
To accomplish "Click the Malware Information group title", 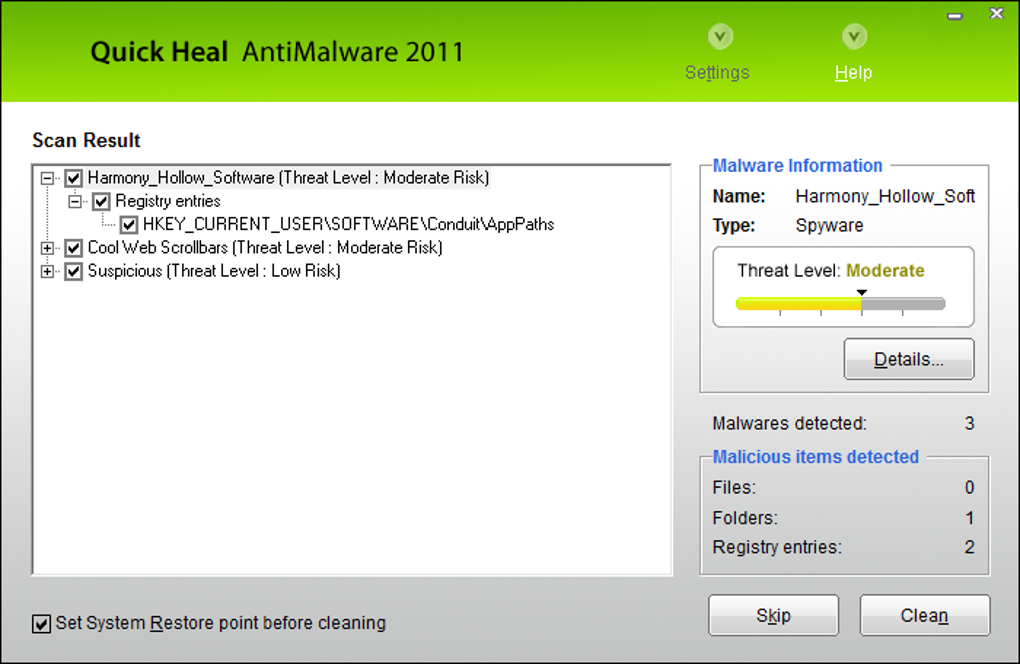I will pos(798,166).
